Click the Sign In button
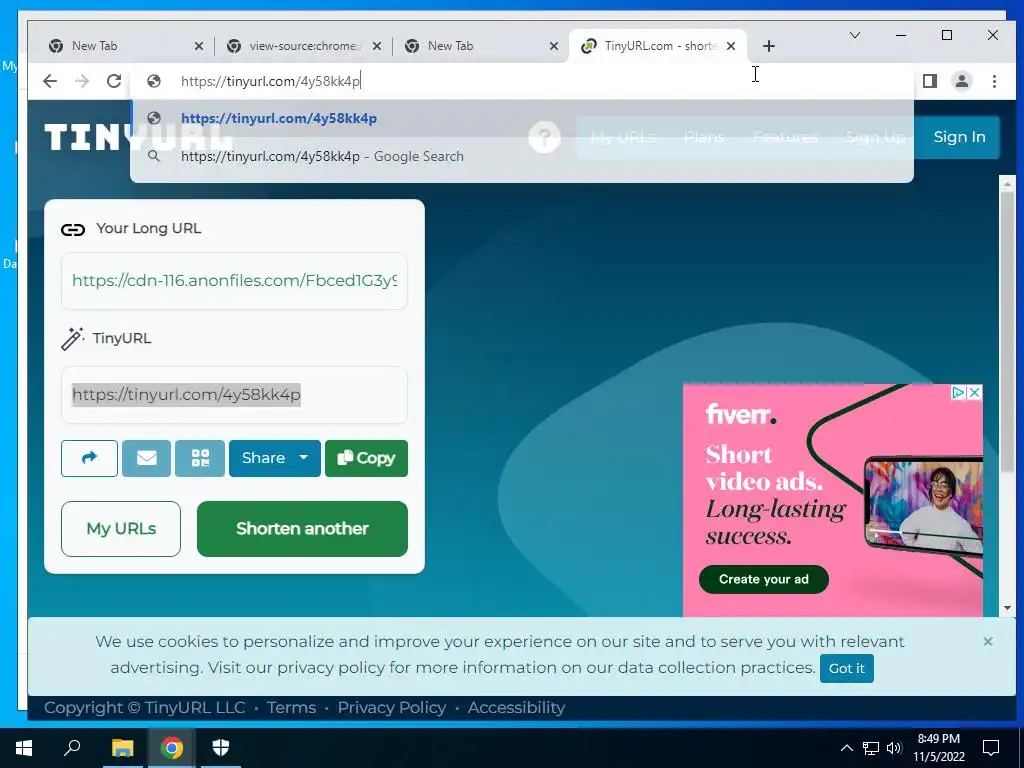This screenshot has width=1024, height=768. click(x=959, y=137)
